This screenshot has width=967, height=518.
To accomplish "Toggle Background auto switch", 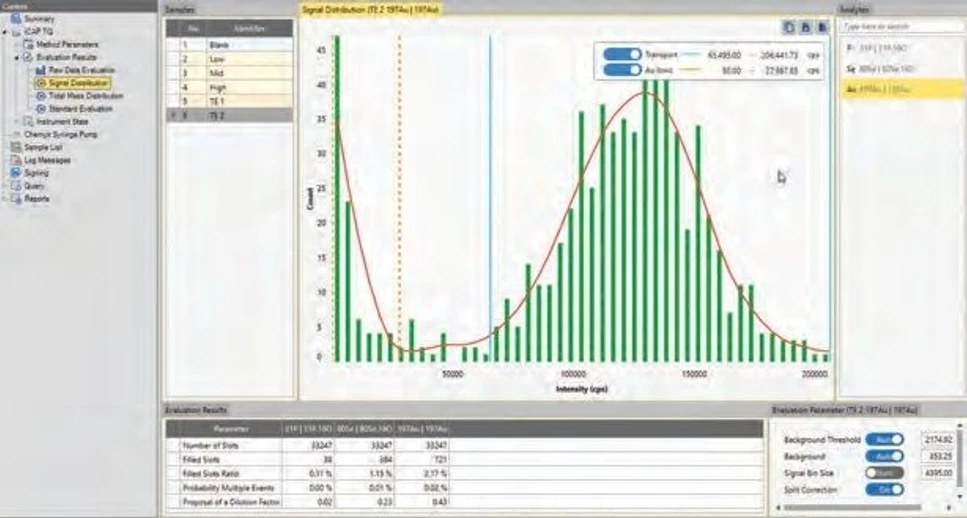I will pyautogui.click(x=884, y=456).
